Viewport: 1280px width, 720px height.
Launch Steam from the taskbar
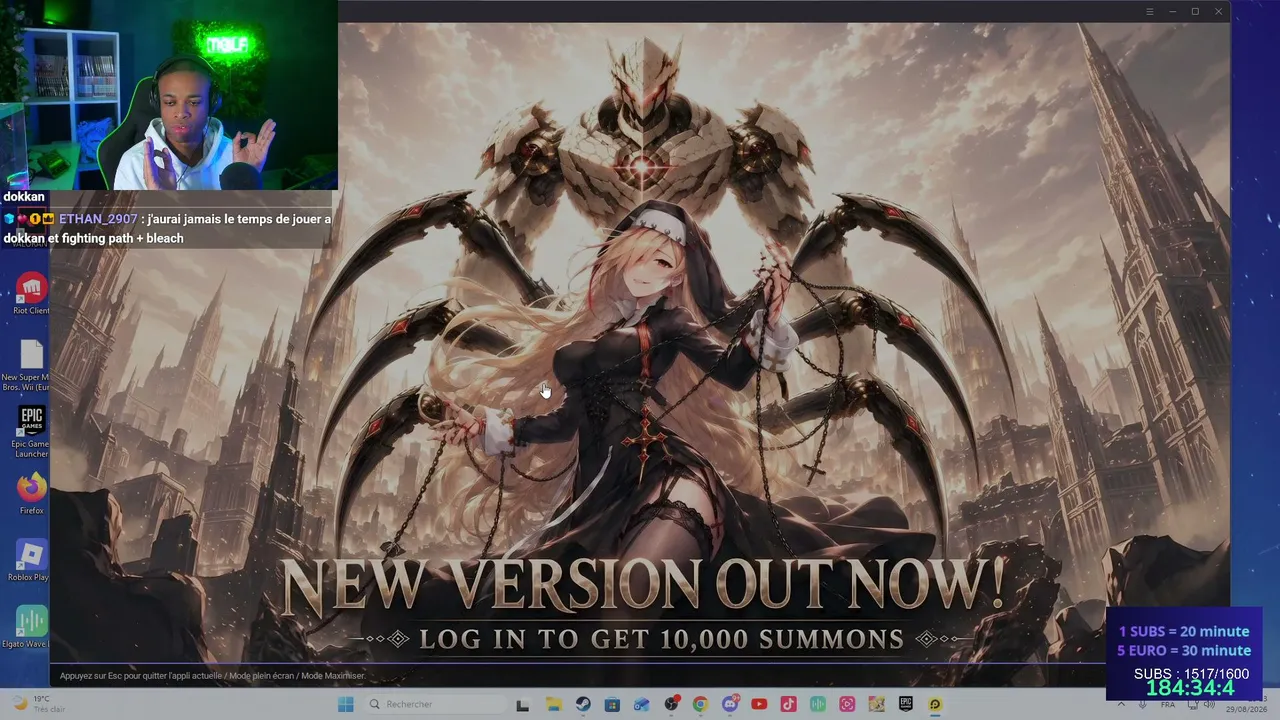pyautogui.click(x=582, y=705)
